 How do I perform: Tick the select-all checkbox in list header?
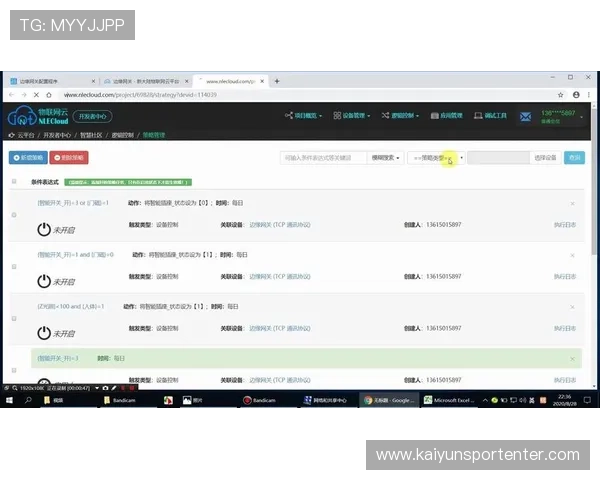tap(14, 181)
